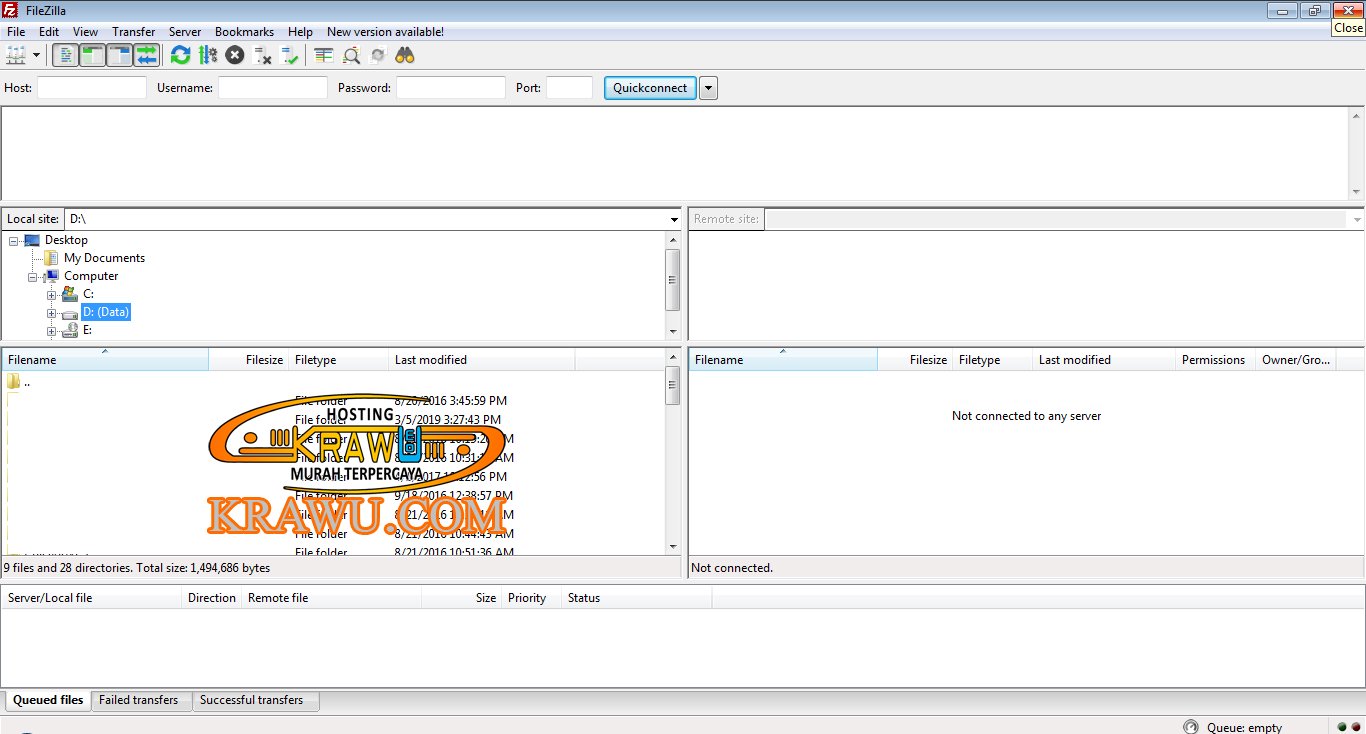Sort local files by Filesize column
This screenshot has width=1366, height=734.
coord(249,360)
